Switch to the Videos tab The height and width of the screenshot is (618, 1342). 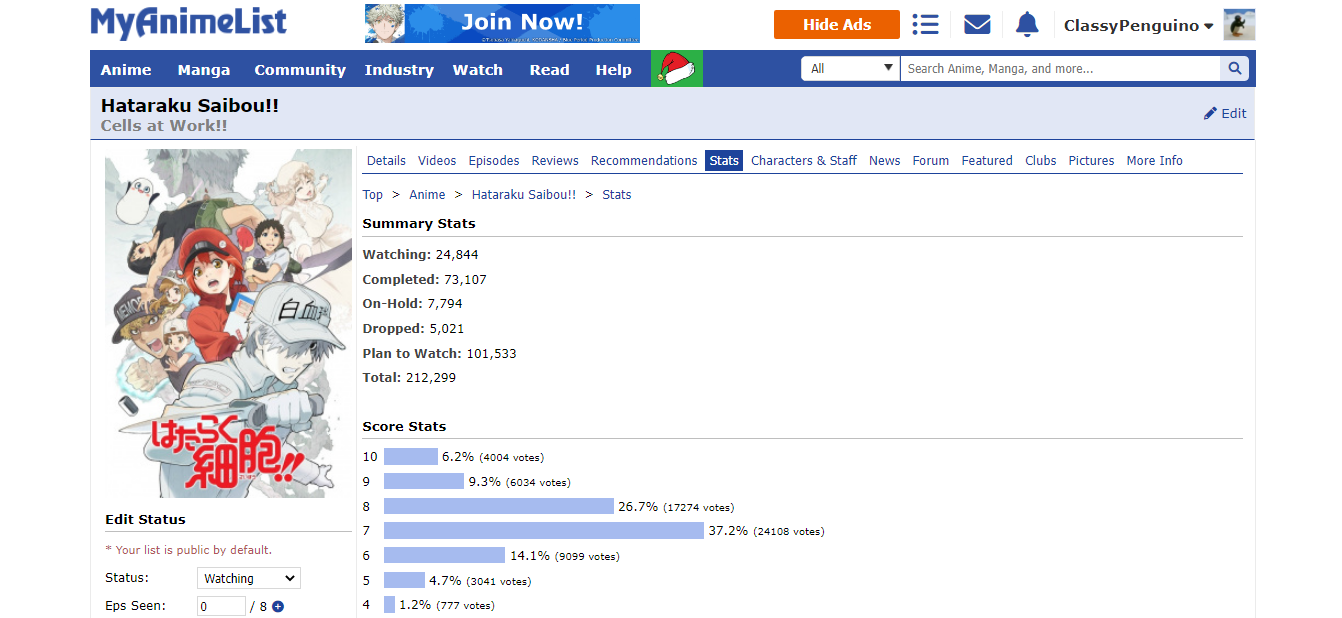point(437,160)
